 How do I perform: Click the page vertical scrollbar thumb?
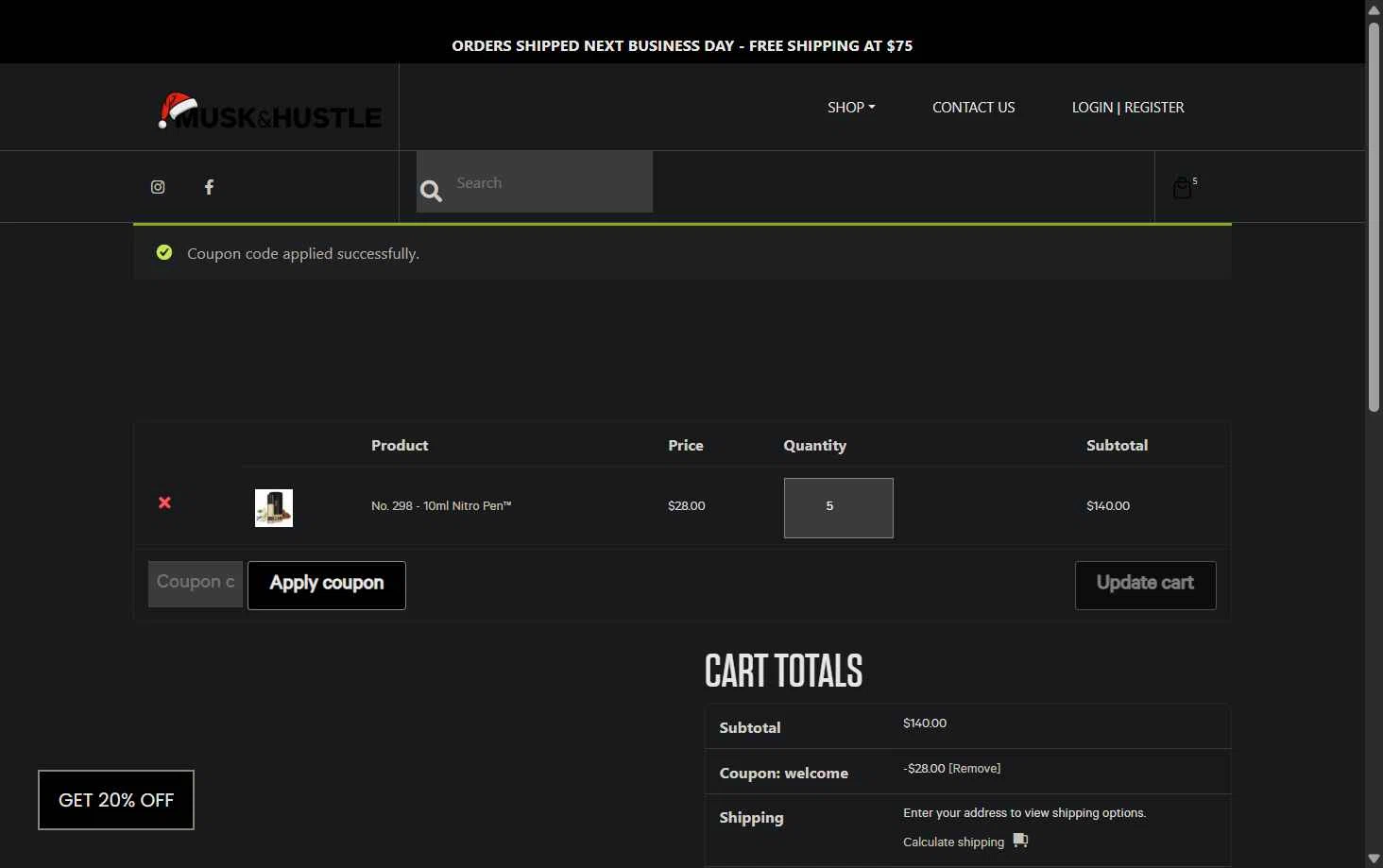pos(1374,217)
